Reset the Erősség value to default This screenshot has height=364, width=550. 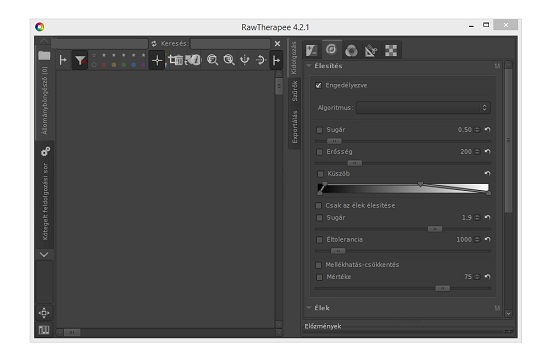tap(487, 151)
